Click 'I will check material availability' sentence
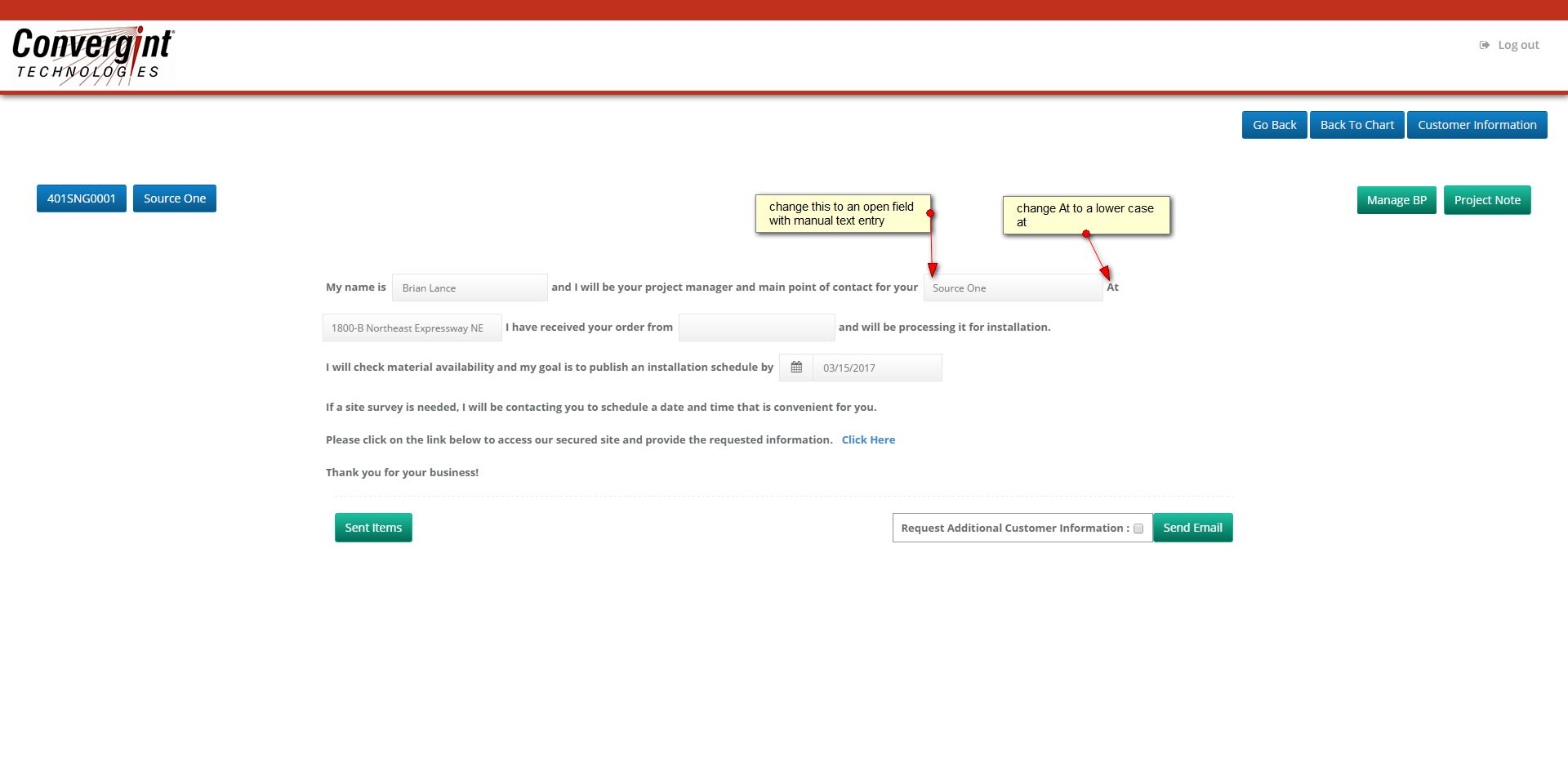 click(x=550, y=367)
